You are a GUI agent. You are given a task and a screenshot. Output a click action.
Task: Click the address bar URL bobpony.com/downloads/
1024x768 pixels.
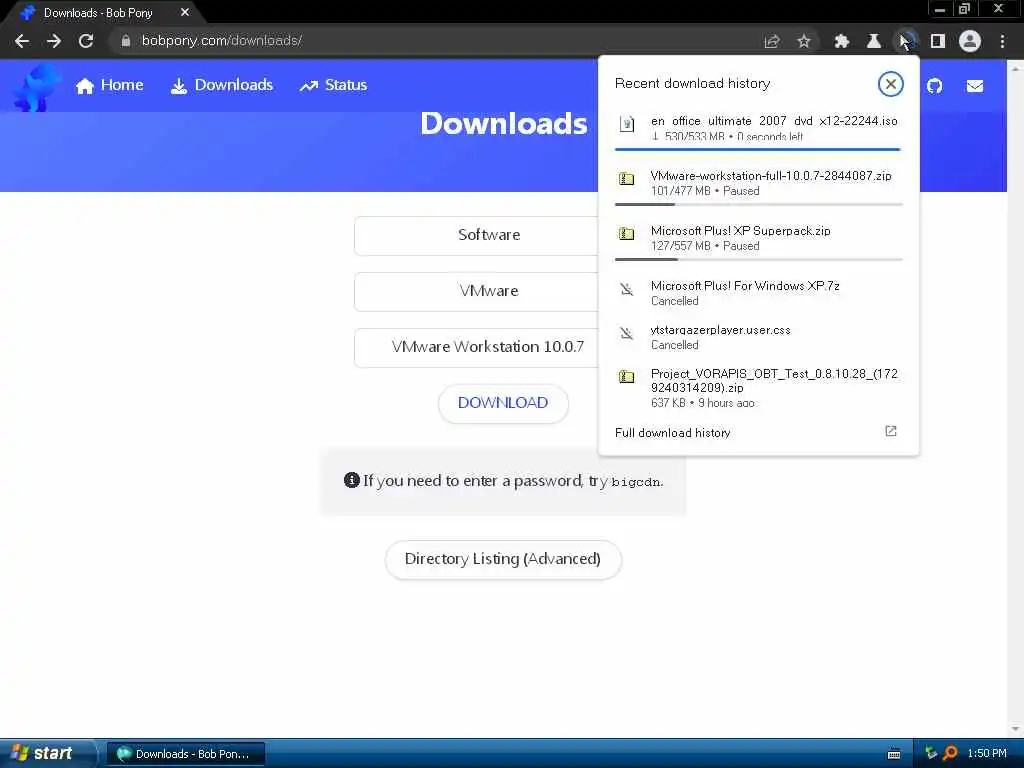point(222,41)
